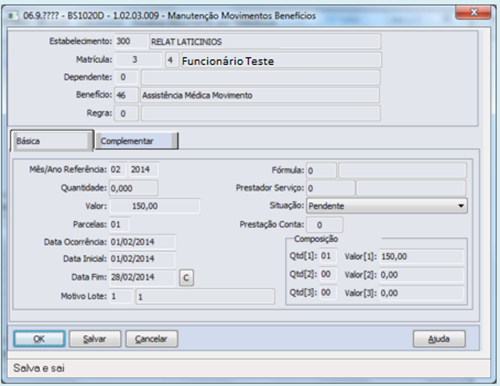This screenshot has width=500, height=386.
Task: Switch to the Complementar tab
Action: 137,141
